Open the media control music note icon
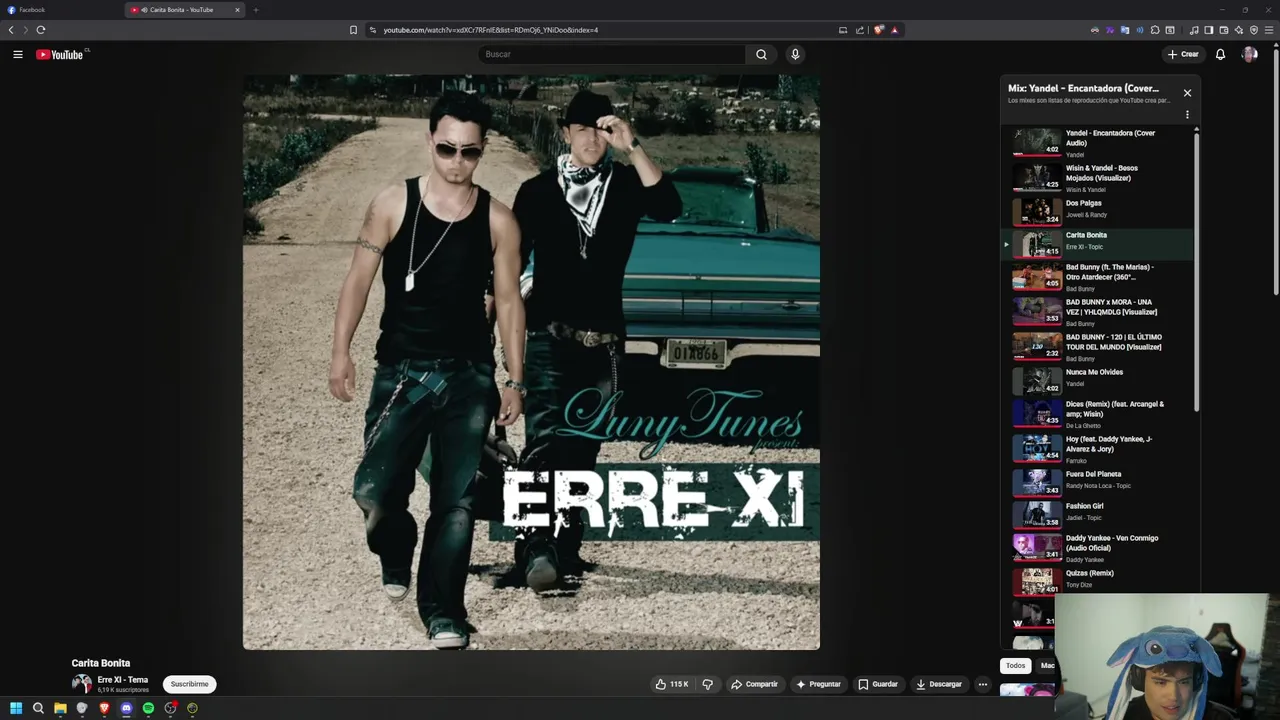1280x720 pixels. point(1194,30)
